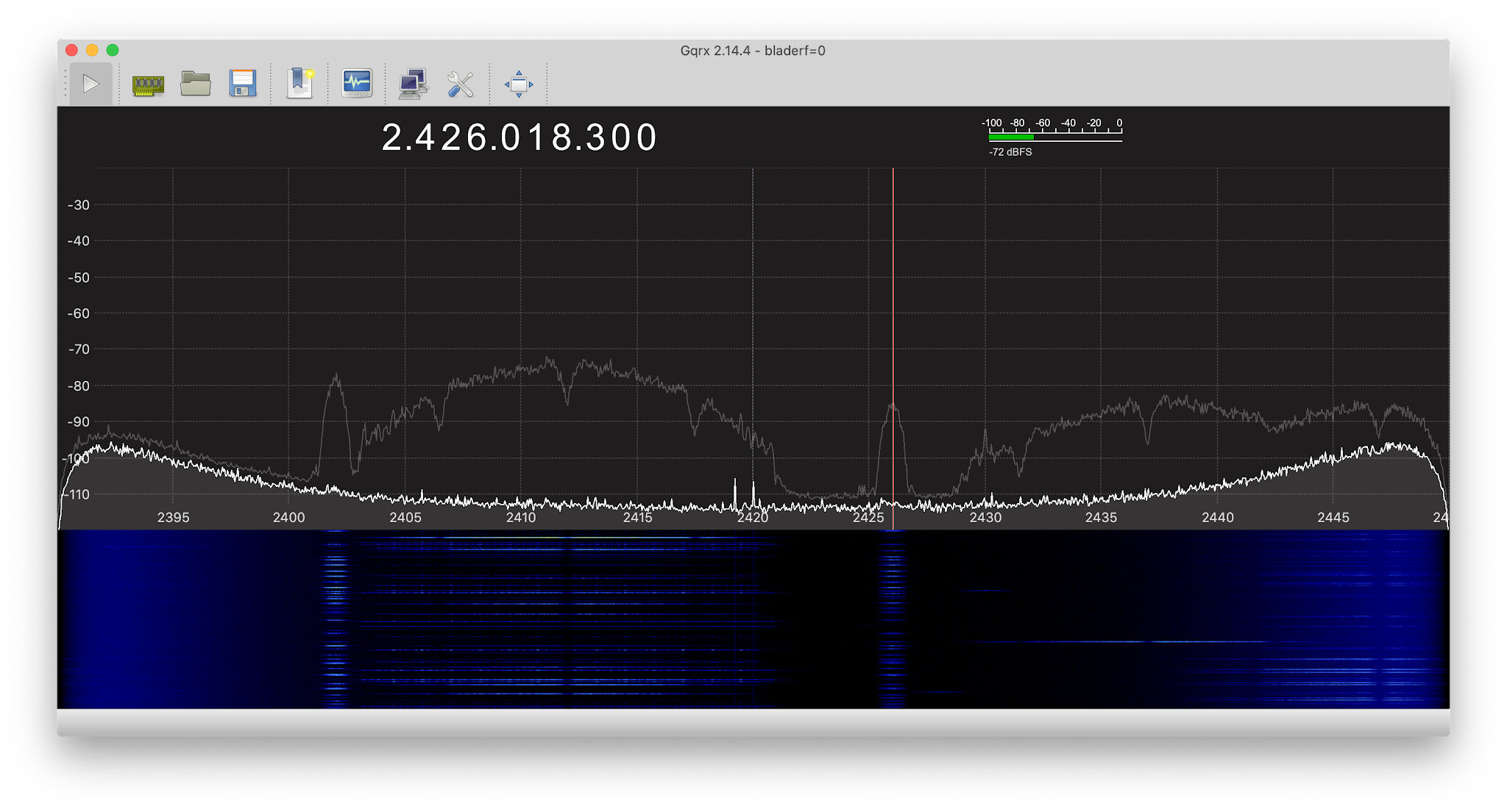This screenshot has height=812, width=1507.
Task: Click the toolbar drag handle dots
Action: (65, 84)
